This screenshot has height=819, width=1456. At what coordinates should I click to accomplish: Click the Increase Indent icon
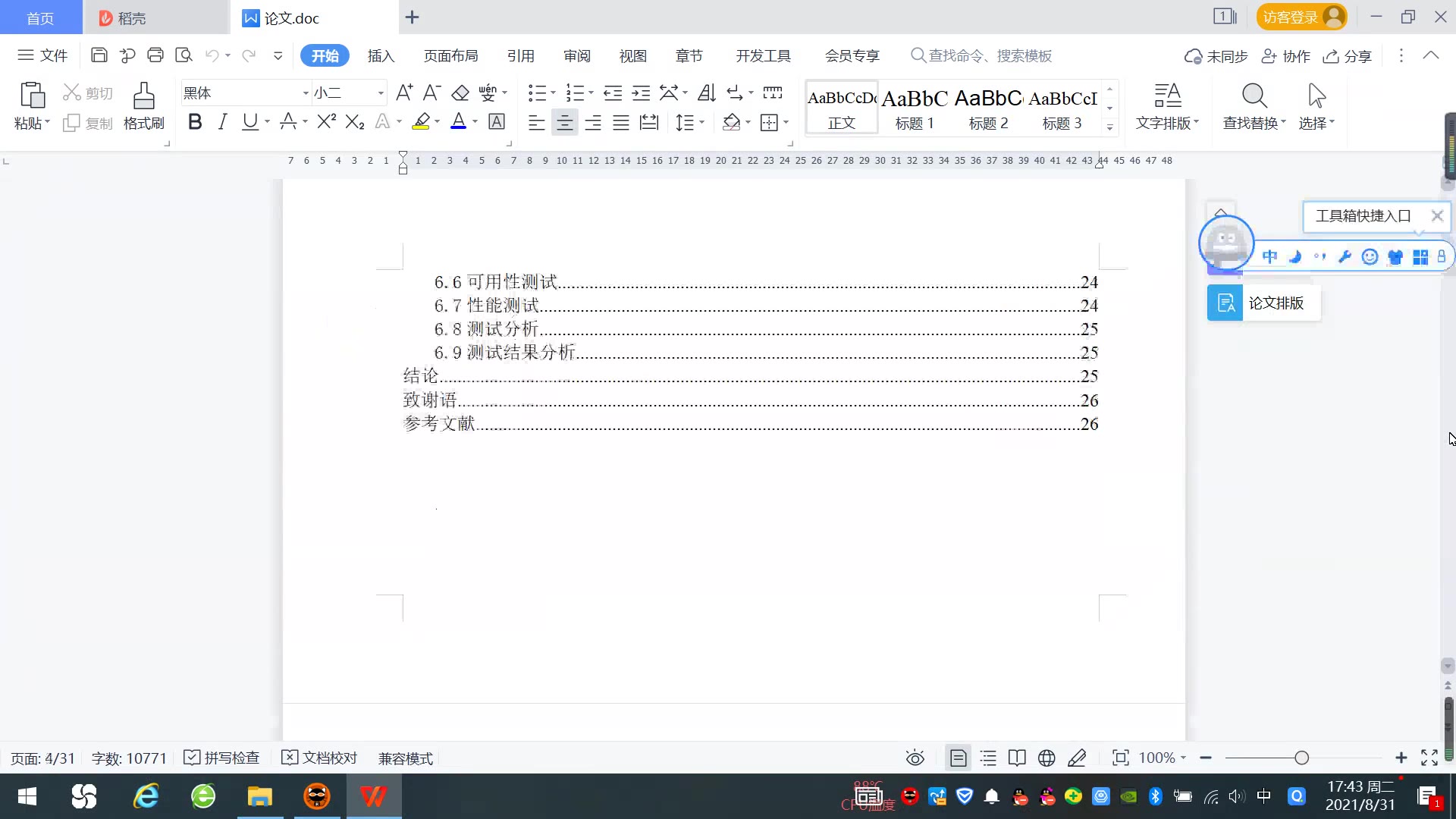click(641, 93)
